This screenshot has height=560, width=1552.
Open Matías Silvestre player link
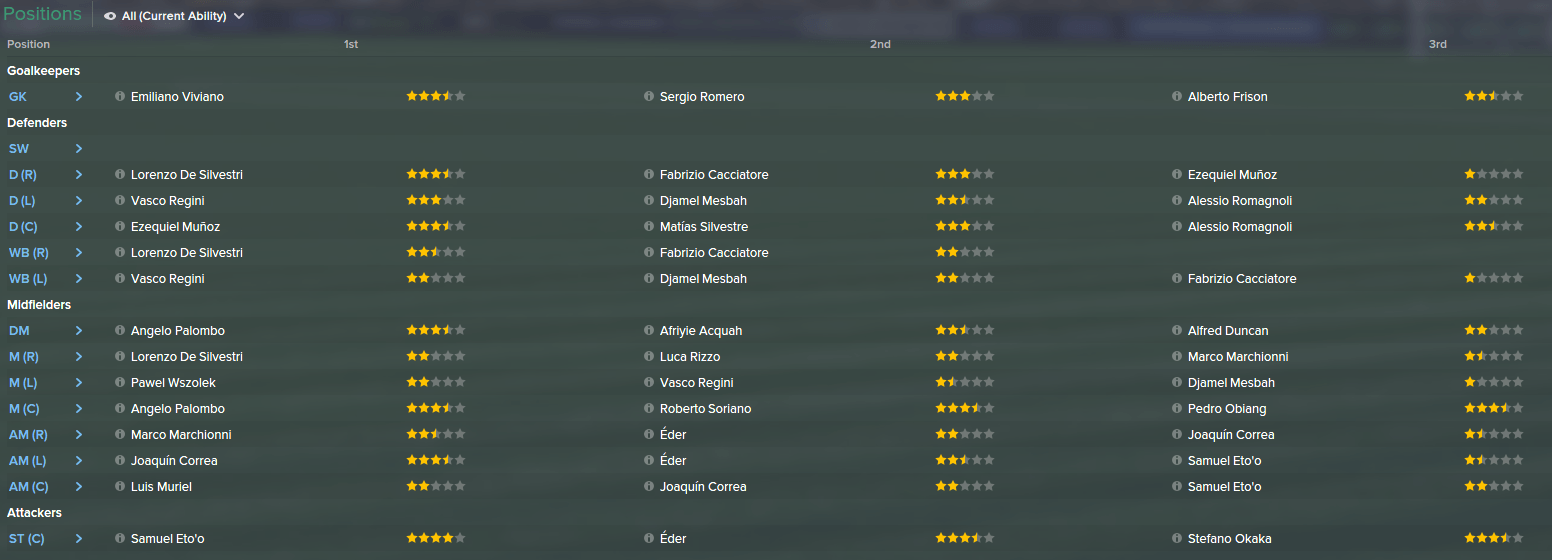click(x=704, y=227)
